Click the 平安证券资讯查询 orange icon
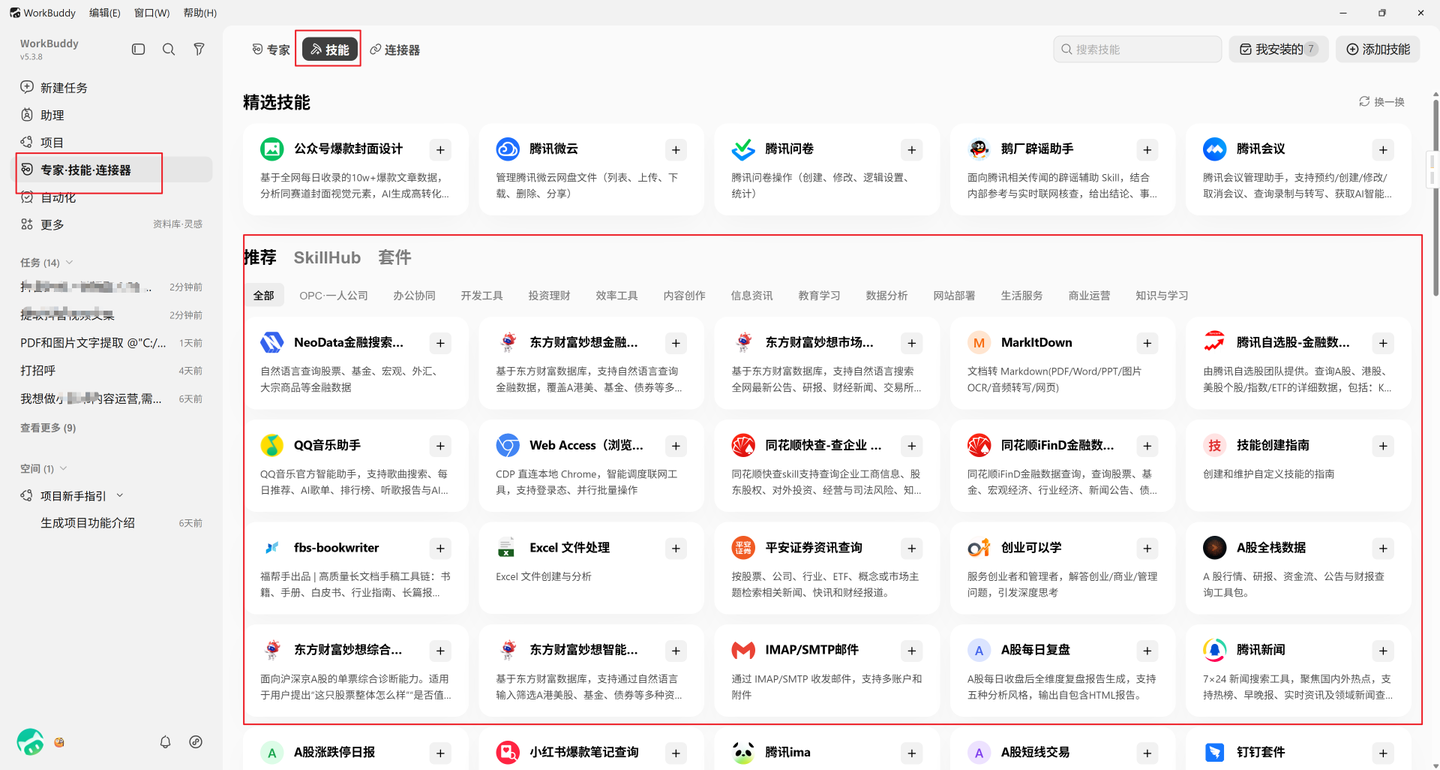 pyautogui.click(x=743, y=548)
